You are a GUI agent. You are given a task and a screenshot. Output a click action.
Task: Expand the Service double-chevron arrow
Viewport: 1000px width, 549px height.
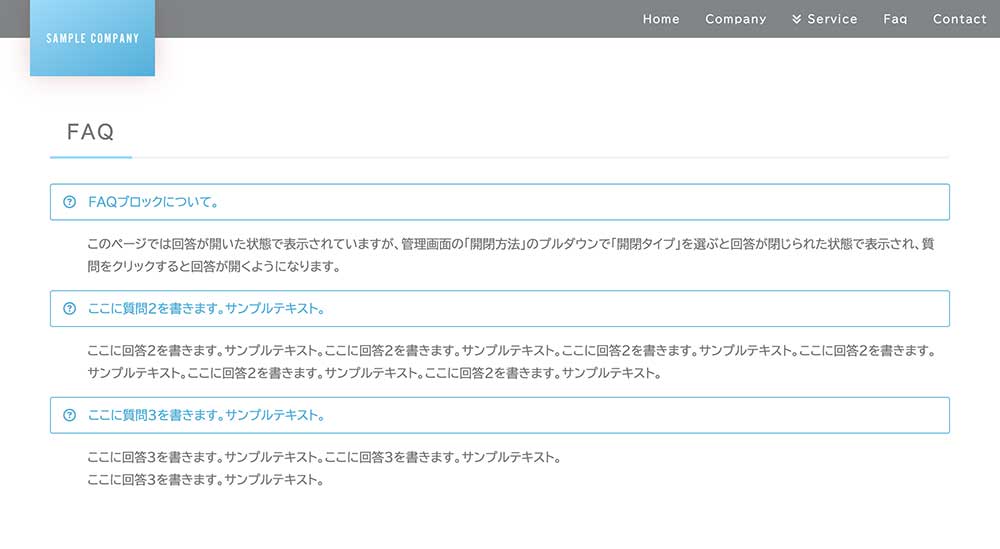[797, 19]
